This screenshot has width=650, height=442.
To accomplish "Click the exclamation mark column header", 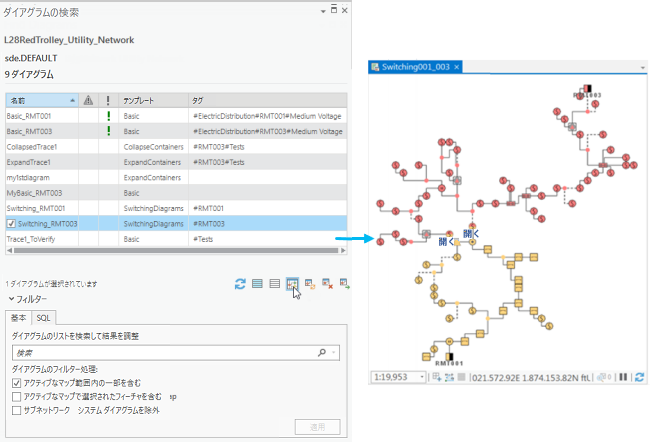I will coord(108,100).
